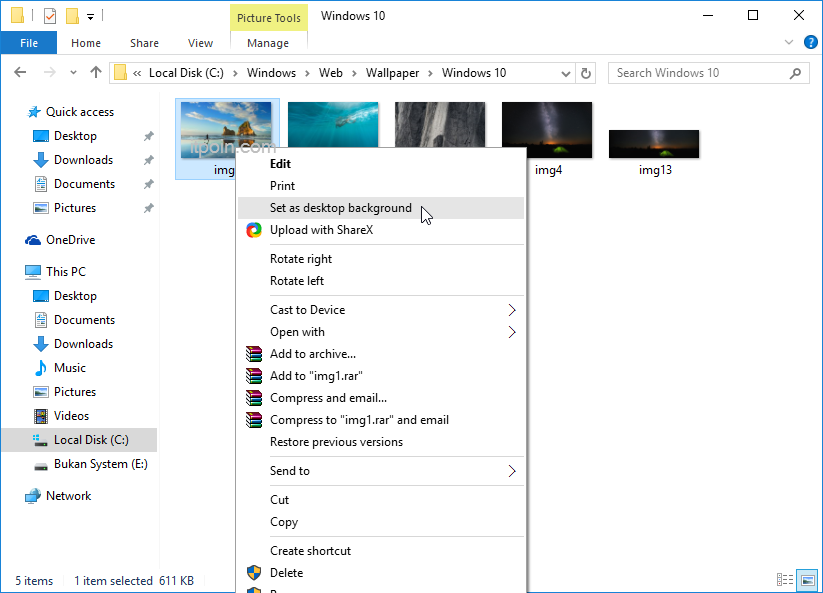This screenshot has height=593, width=823.
Task: Click Local Disk (C:) breadcrumb
Action: click(x=186, y=73)
